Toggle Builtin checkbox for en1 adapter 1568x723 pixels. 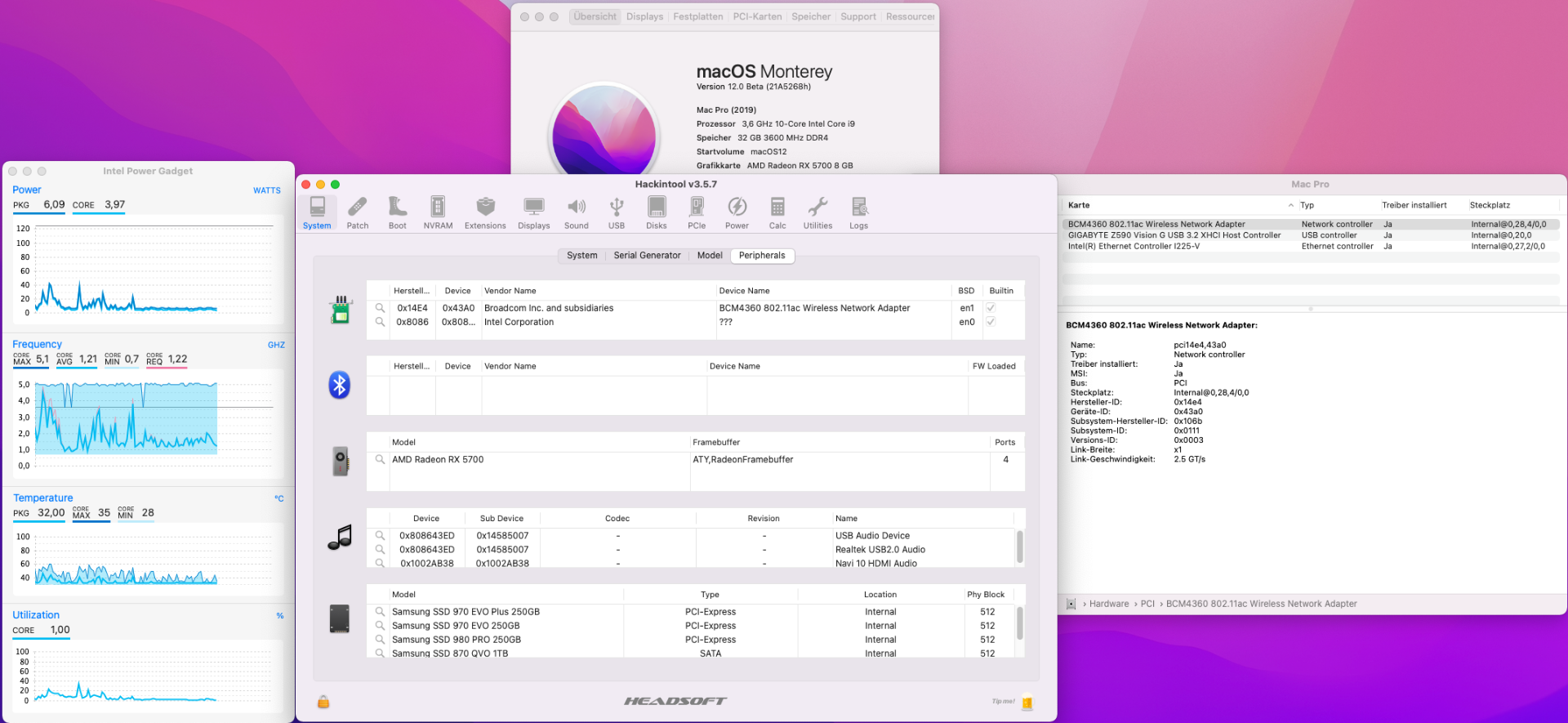click(991, 308)
